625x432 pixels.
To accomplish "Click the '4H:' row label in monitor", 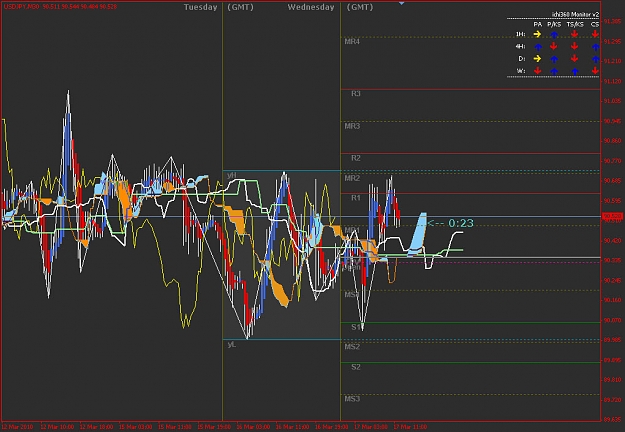I will point(520,46).
